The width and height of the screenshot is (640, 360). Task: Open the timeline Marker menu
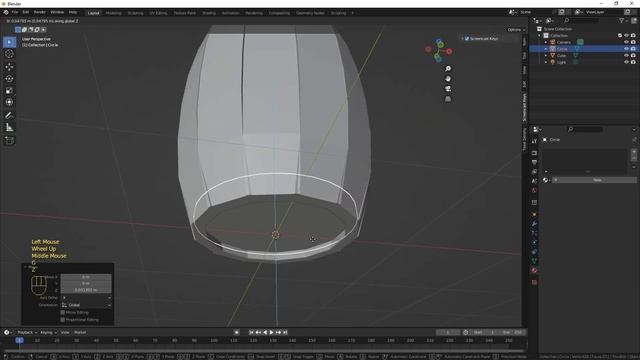pos(80,332)
